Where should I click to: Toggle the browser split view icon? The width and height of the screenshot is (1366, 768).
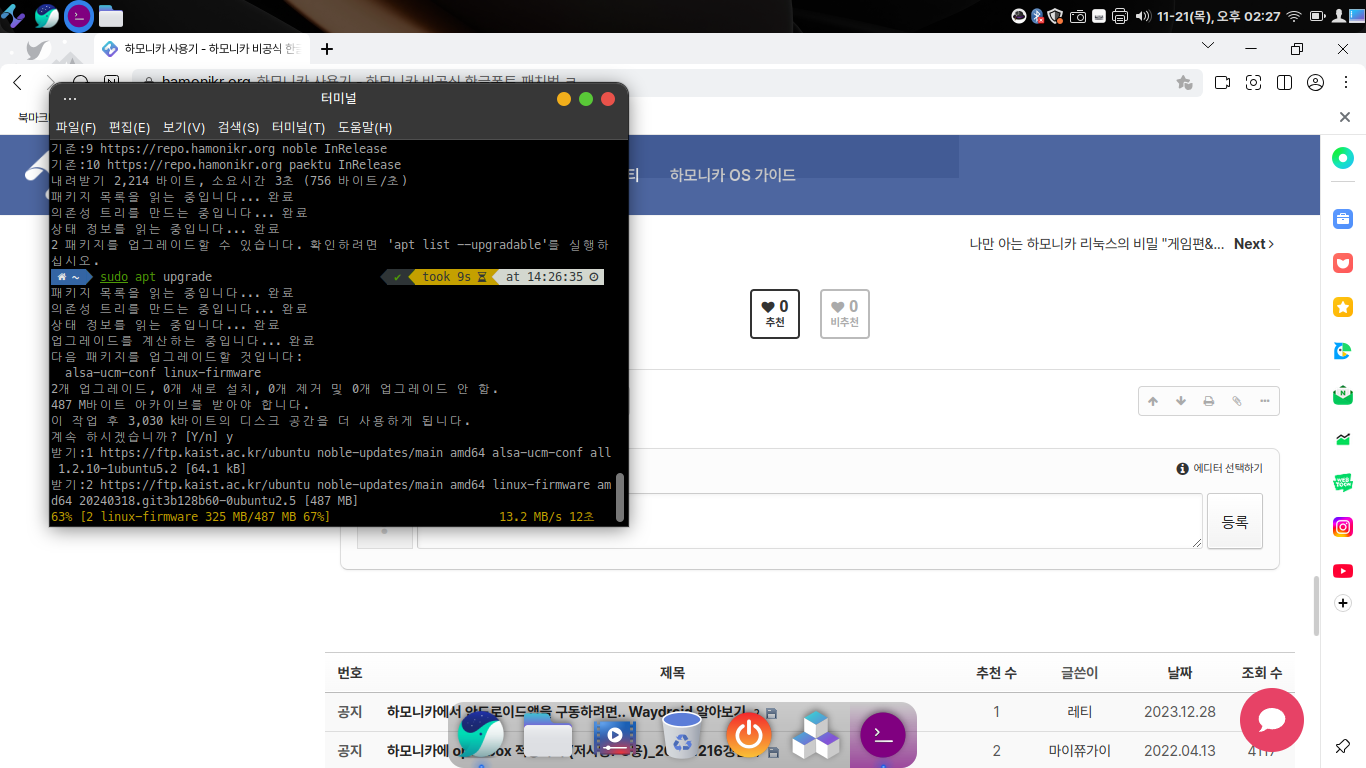point(1284,82)
